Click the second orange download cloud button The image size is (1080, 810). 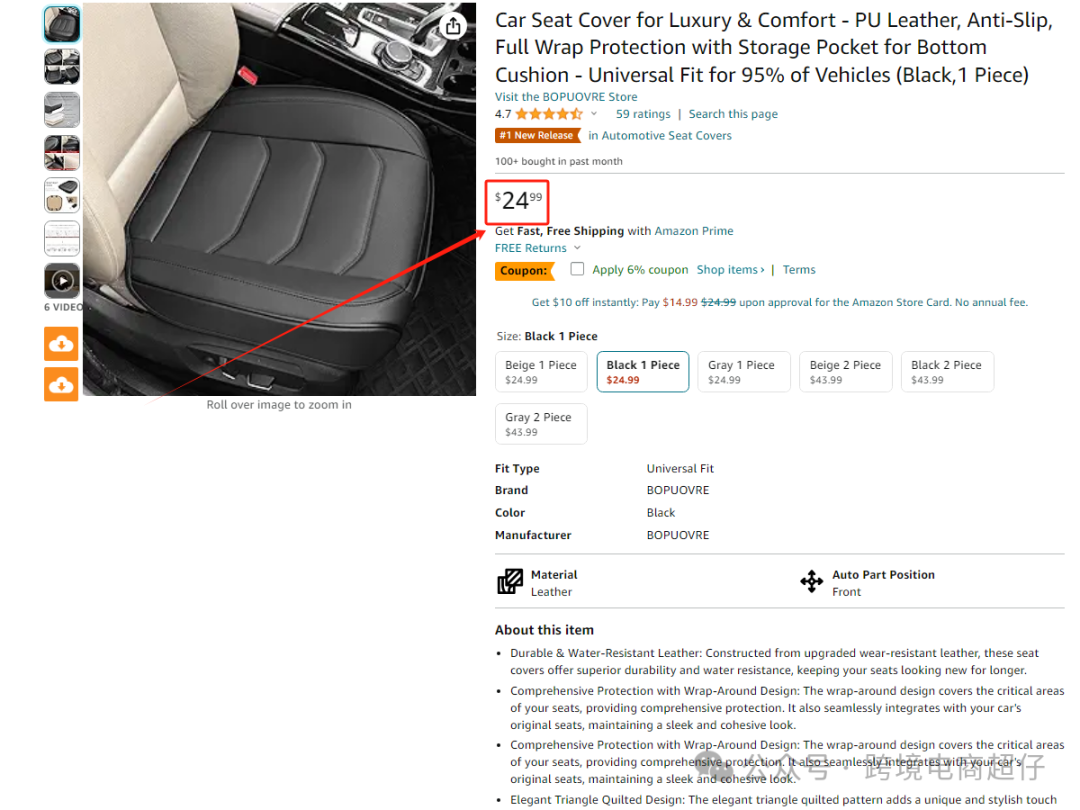(x=61, y=384)
